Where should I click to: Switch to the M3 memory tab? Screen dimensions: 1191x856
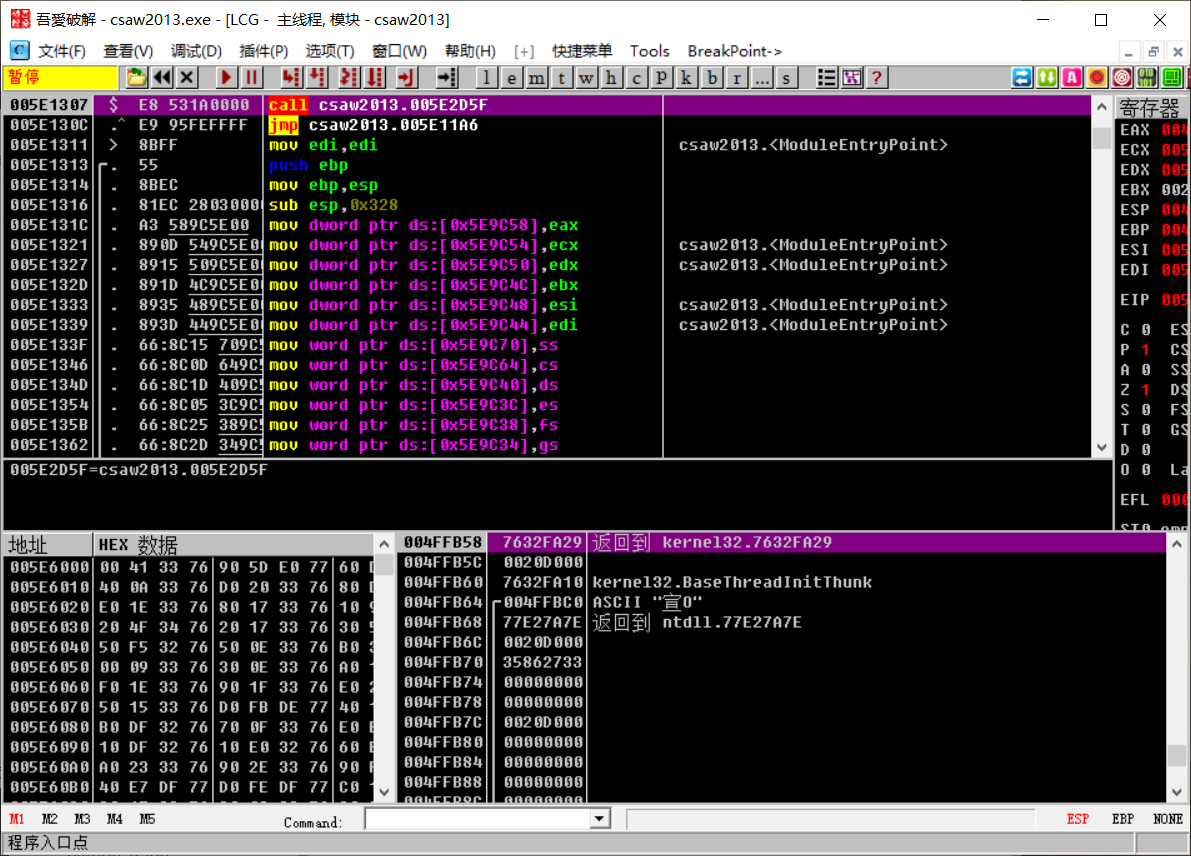(x=82, y=819)
